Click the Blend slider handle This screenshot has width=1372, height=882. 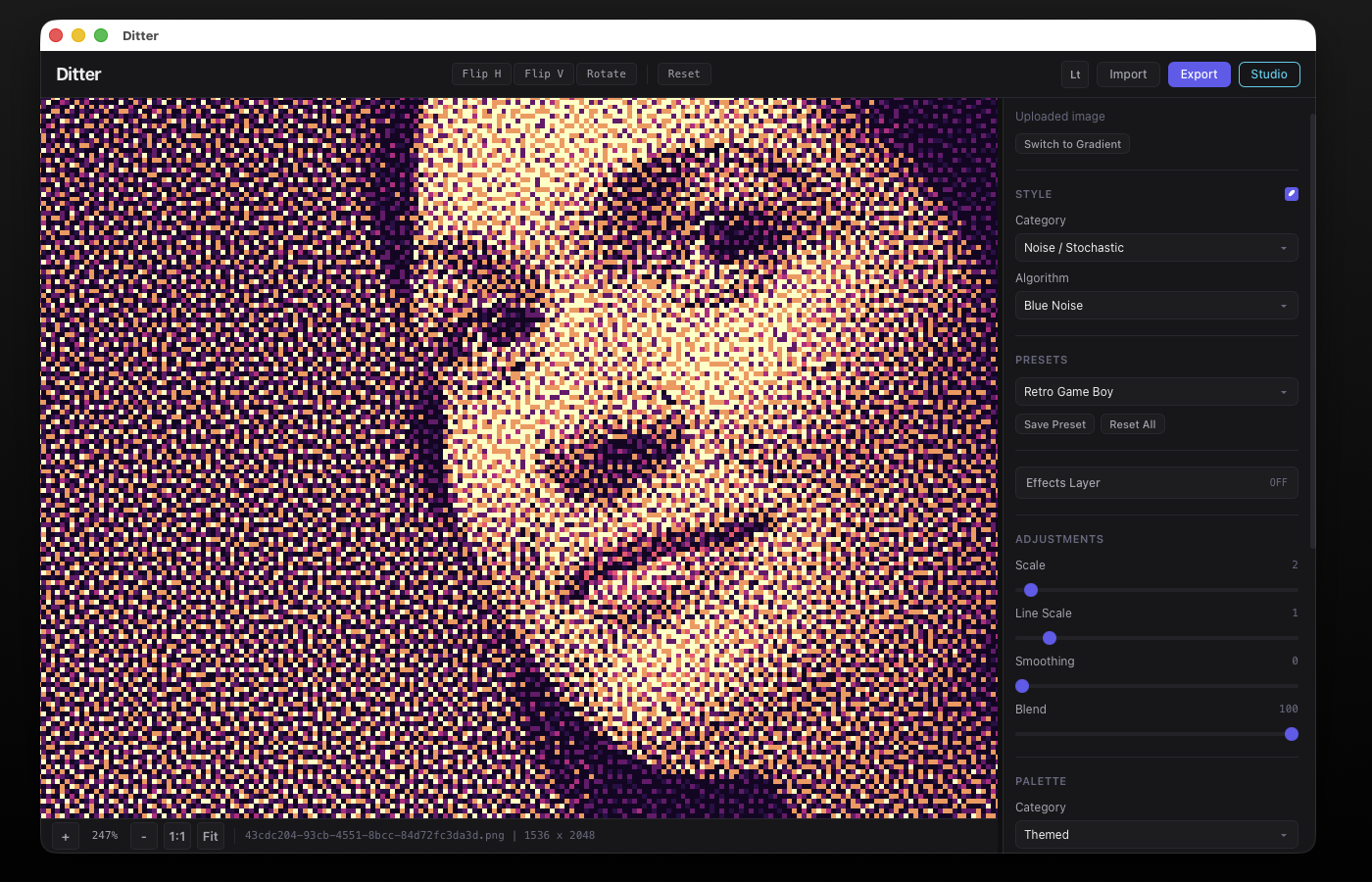(1292, 734)
